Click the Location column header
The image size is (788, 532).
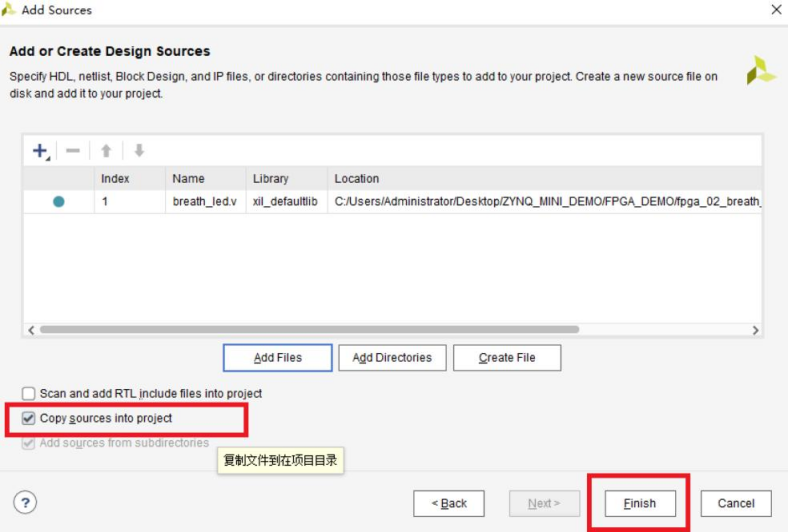pos(357,179)
